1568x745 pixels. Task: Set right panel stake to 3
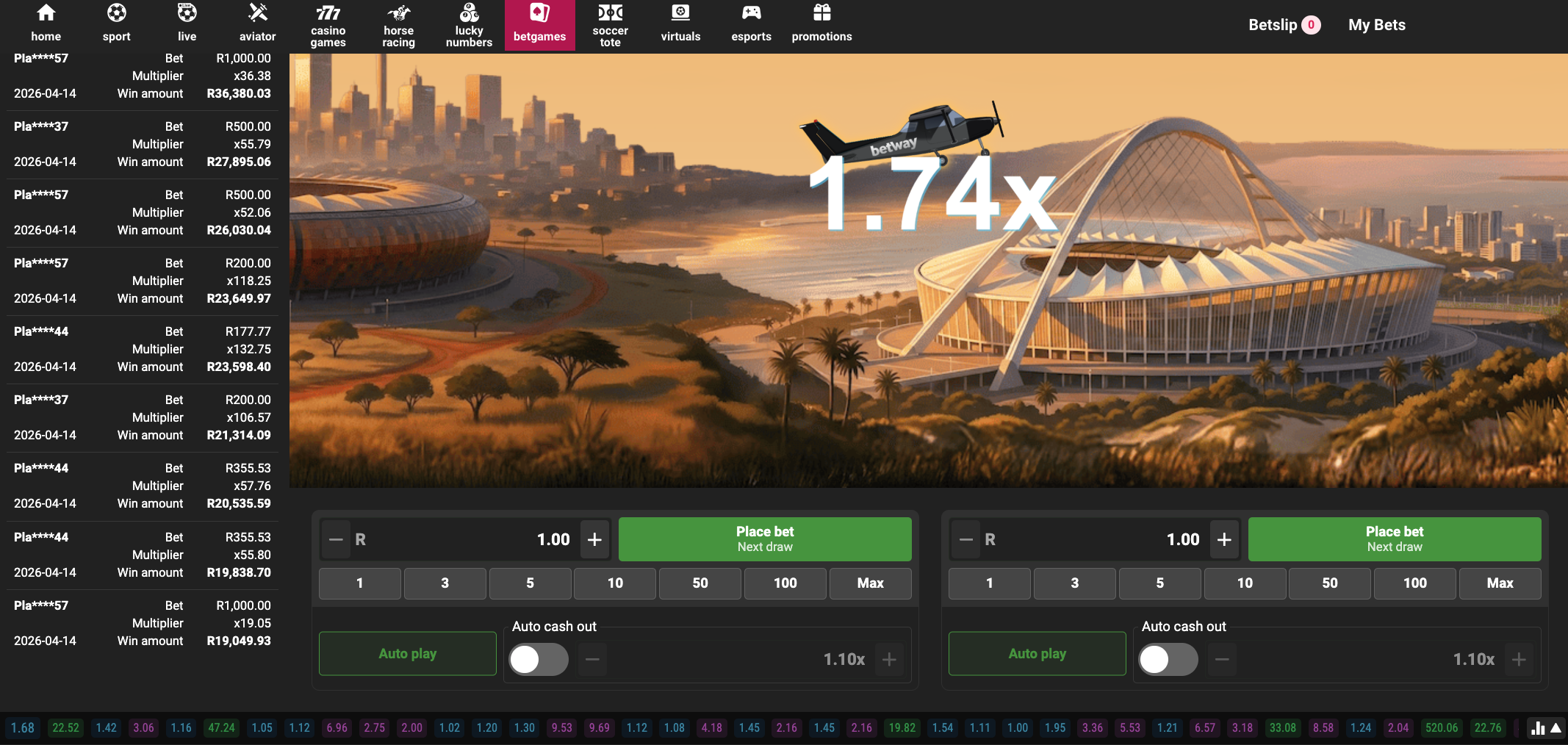pyautogui.click(x=1075, y=583)
